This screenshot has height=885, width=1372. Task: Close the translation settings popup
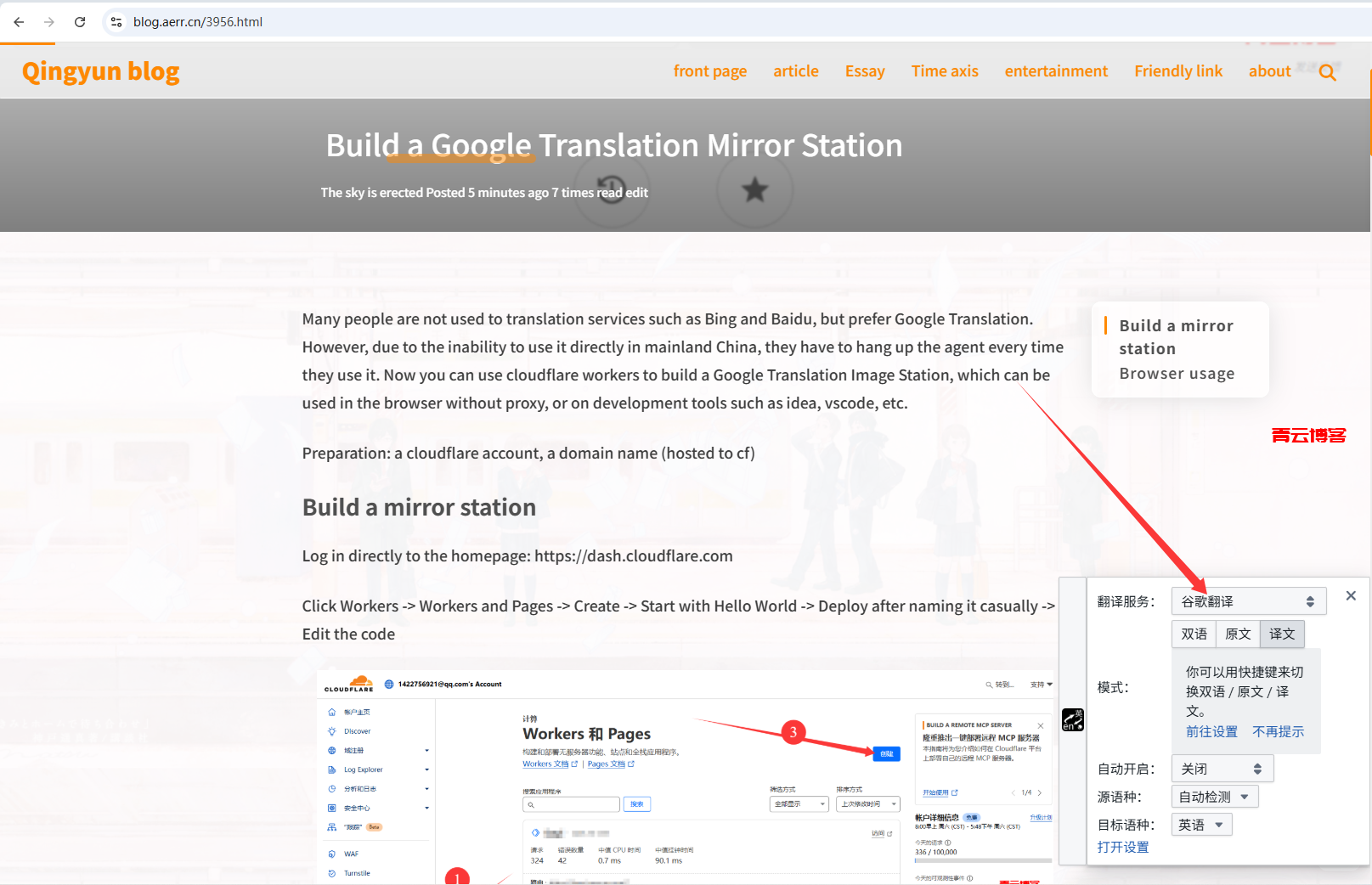(1351, 596)
